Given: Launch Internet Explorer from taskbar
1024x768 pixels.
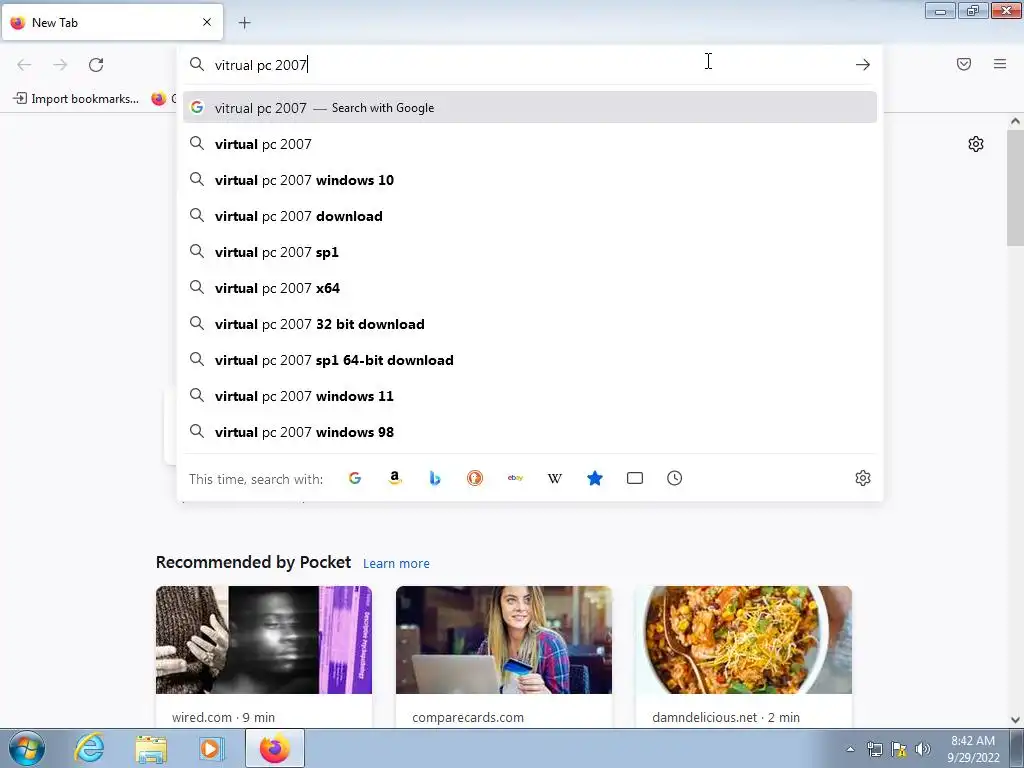Looking at the screenshot, I should pyautogui.click(x=88, y=748).
